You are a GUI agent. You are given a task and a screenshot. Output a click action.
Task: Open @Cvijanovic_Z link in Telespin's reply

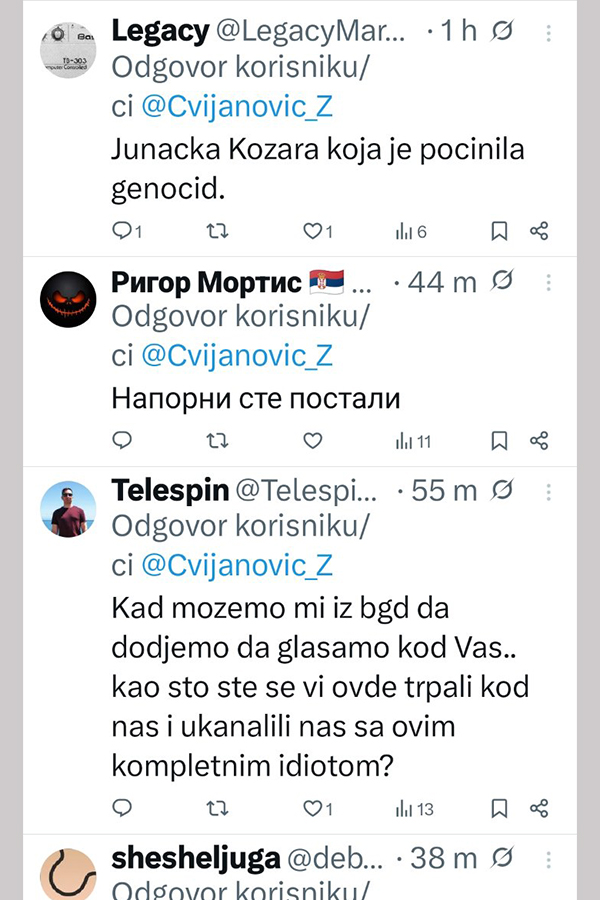[x=236, y=565]
